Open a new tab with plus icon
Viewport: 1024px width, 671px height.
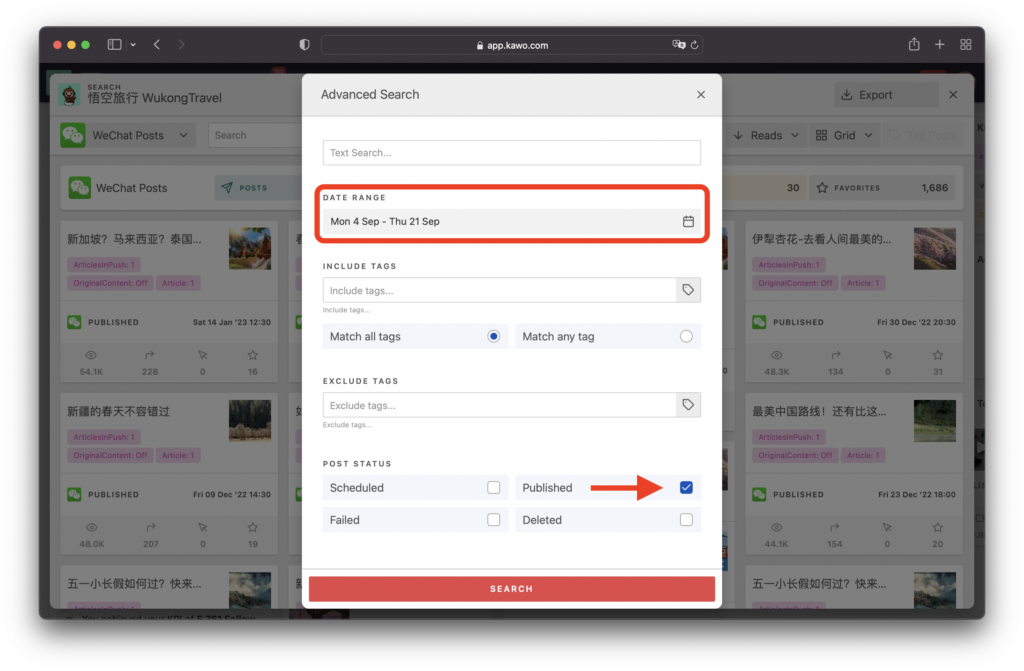click(940, 44)
